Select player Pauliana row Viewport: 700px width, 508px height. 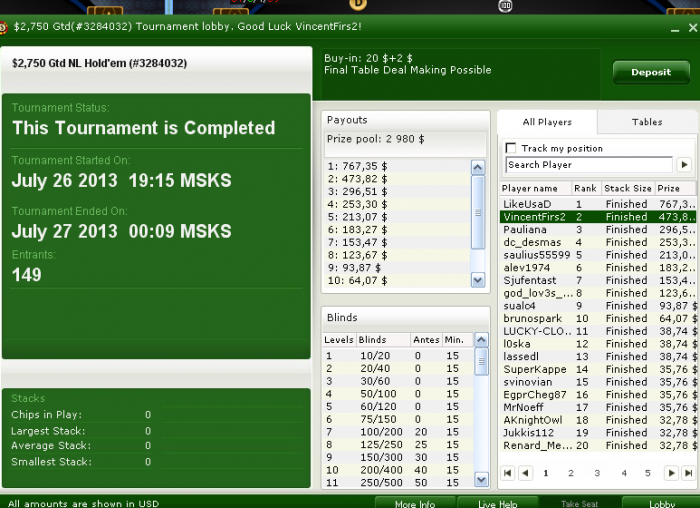click(598, 229)
